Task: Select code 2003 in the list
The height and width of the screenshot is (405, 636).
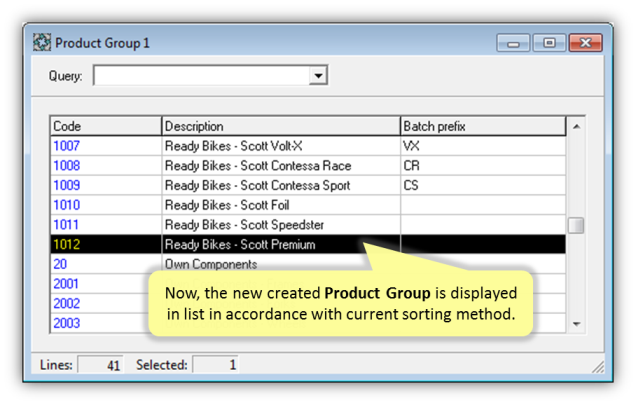Action: (67, 323)
